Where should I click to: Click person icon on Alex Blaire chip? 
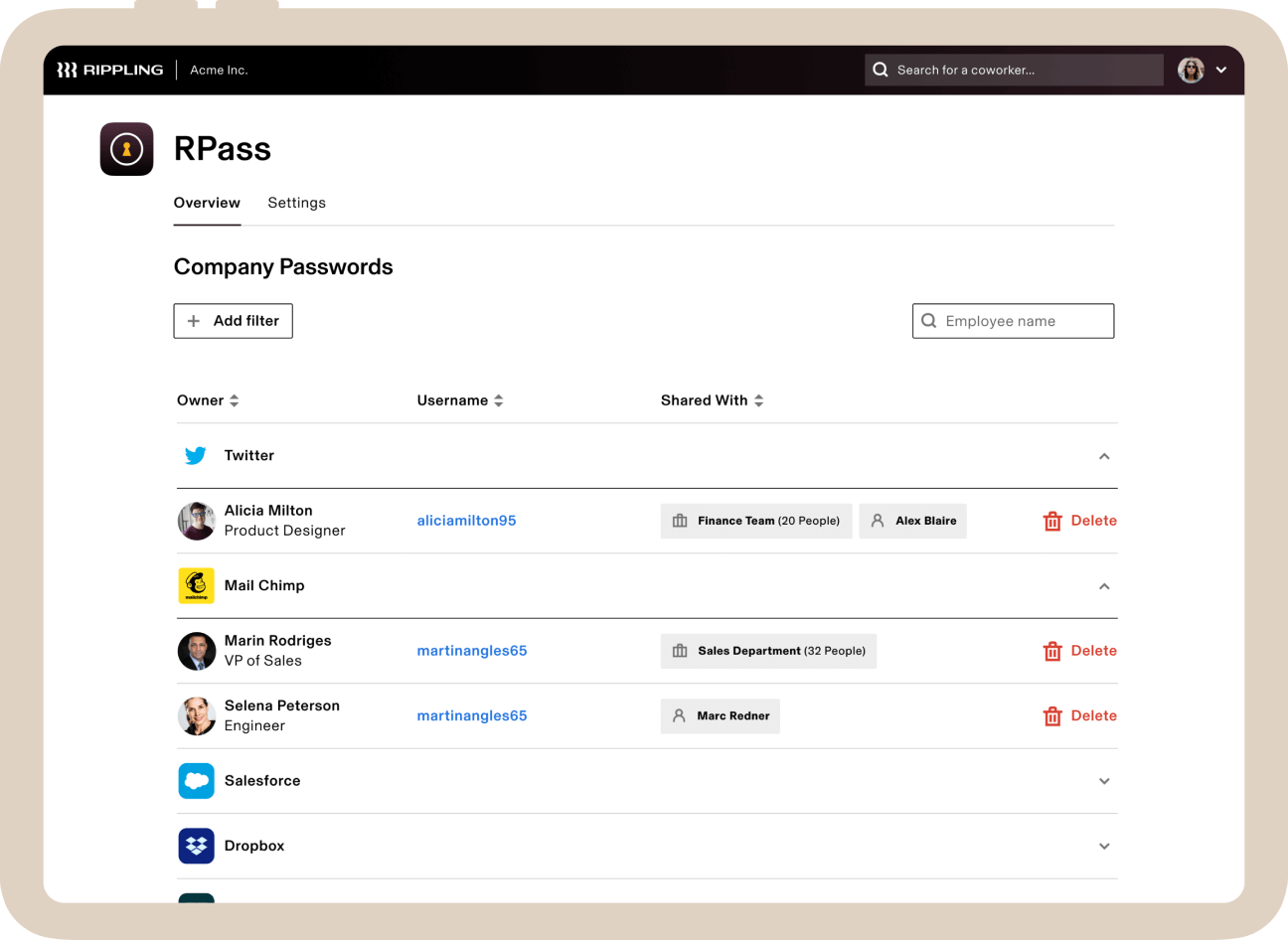tap(878, 521)
